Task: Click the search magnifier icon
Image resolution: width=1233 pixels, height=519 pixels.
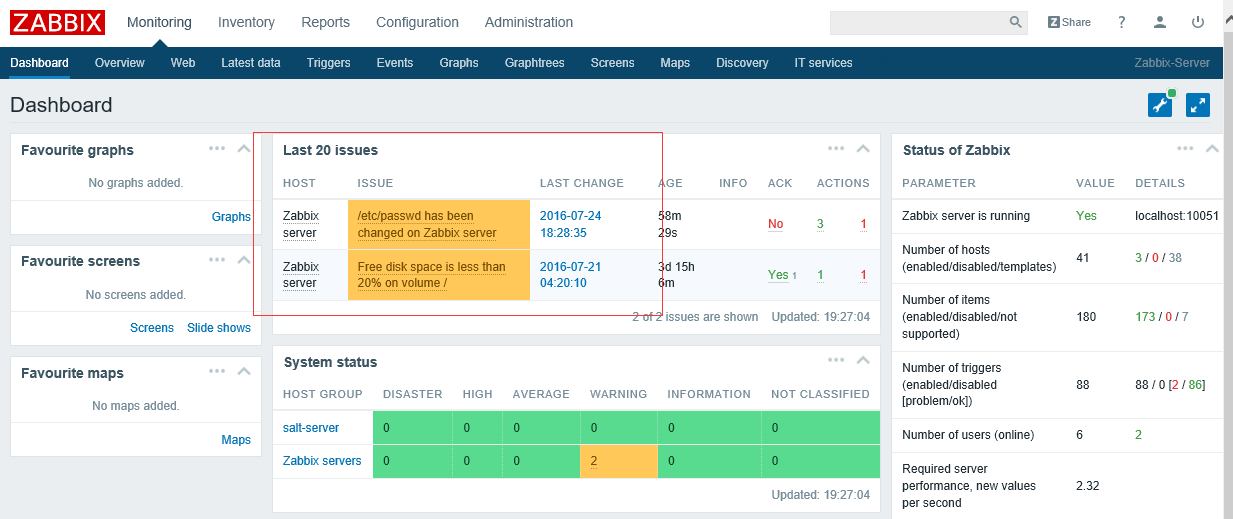Action: pos(1015,22)
